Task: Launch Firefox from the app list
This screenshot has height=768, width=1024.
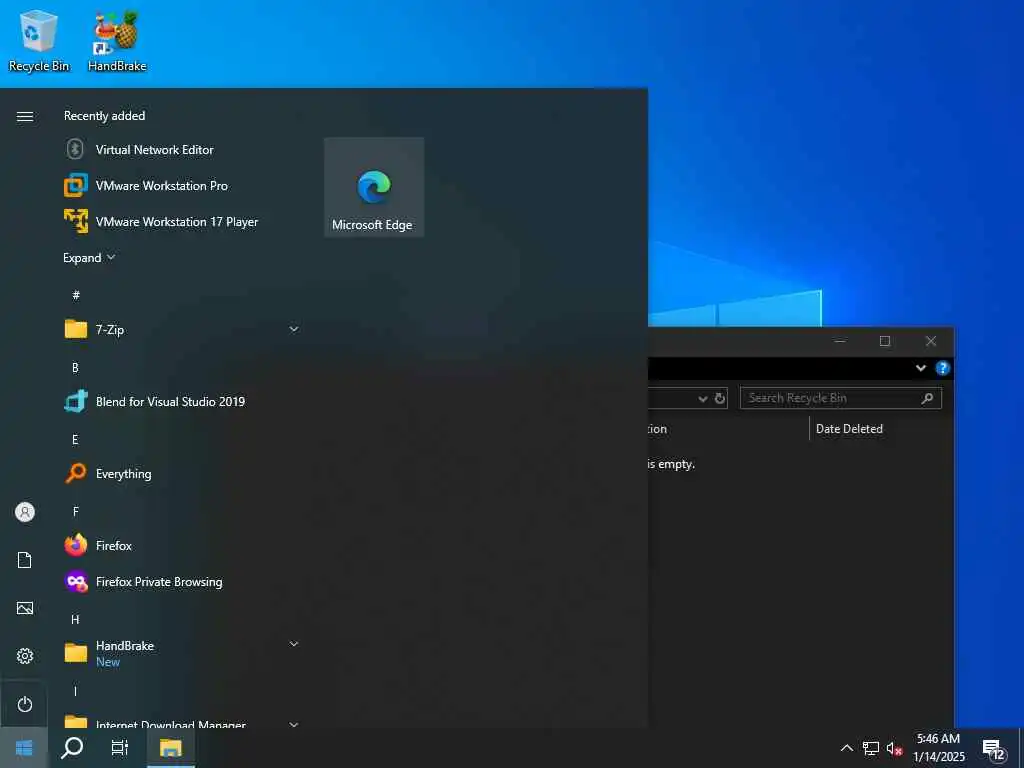Action: [182, 545]
